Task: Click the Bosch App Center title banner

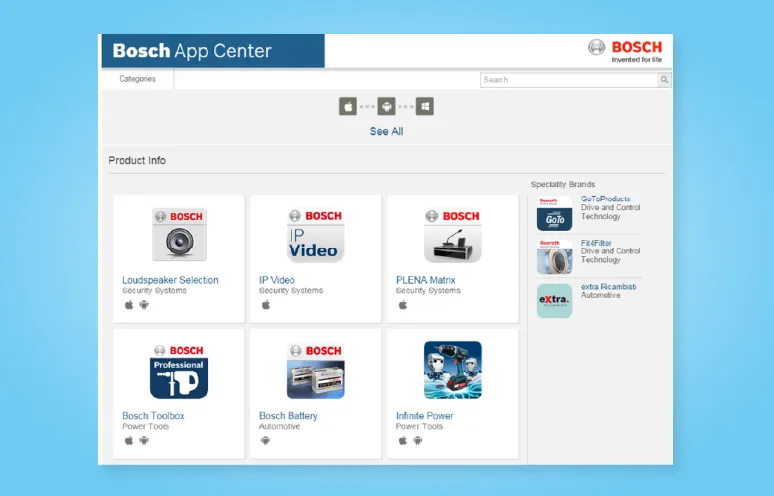Action: point(213,51)
